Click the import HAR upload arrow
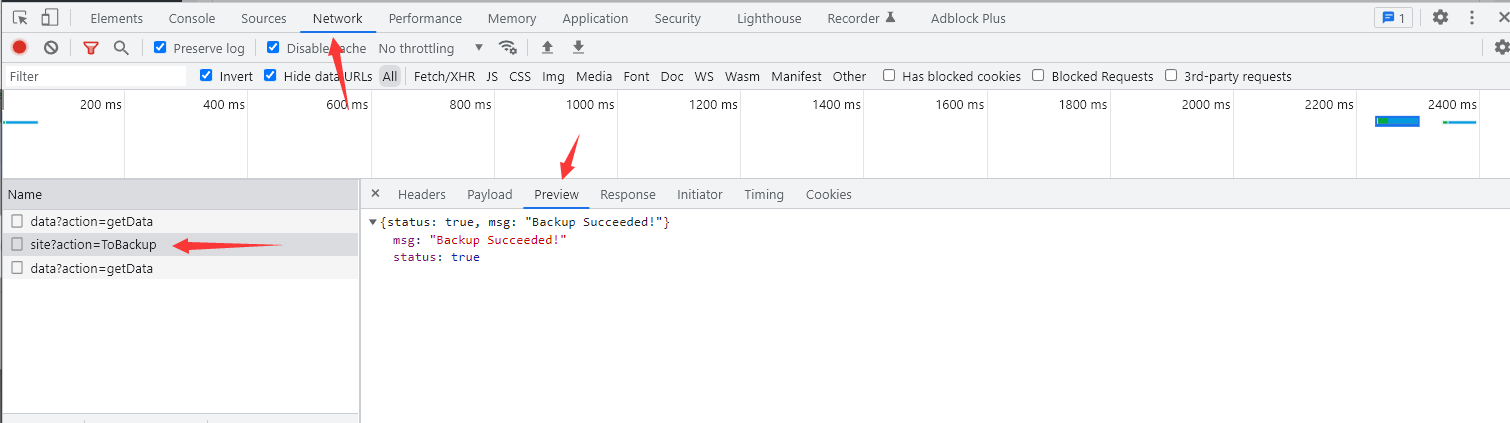The height and width of the screenshot is (423, 1510). (547, 47)
